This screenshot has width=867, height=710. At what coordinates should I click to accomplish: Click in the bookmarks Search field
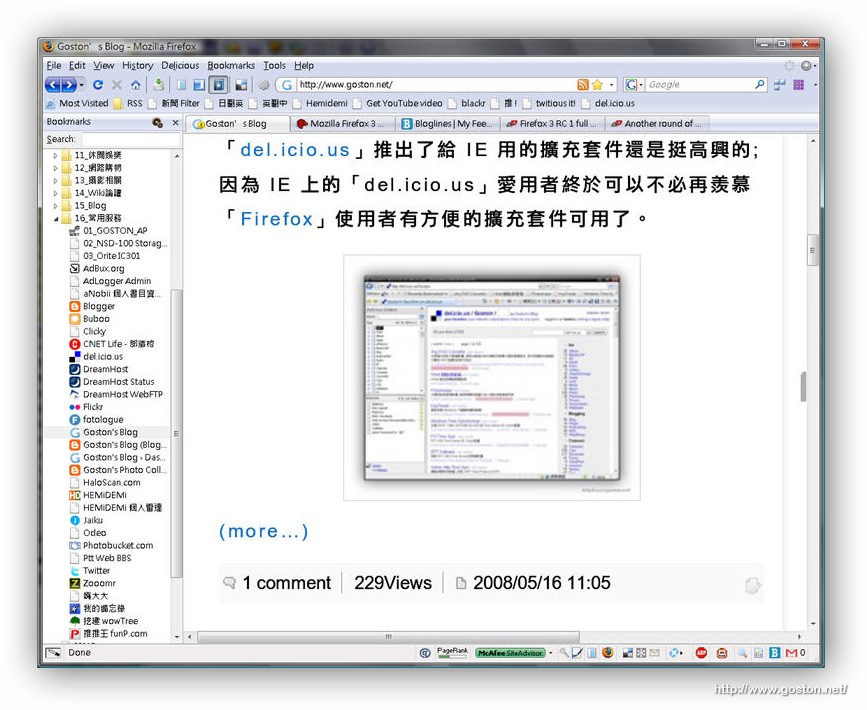128,139
